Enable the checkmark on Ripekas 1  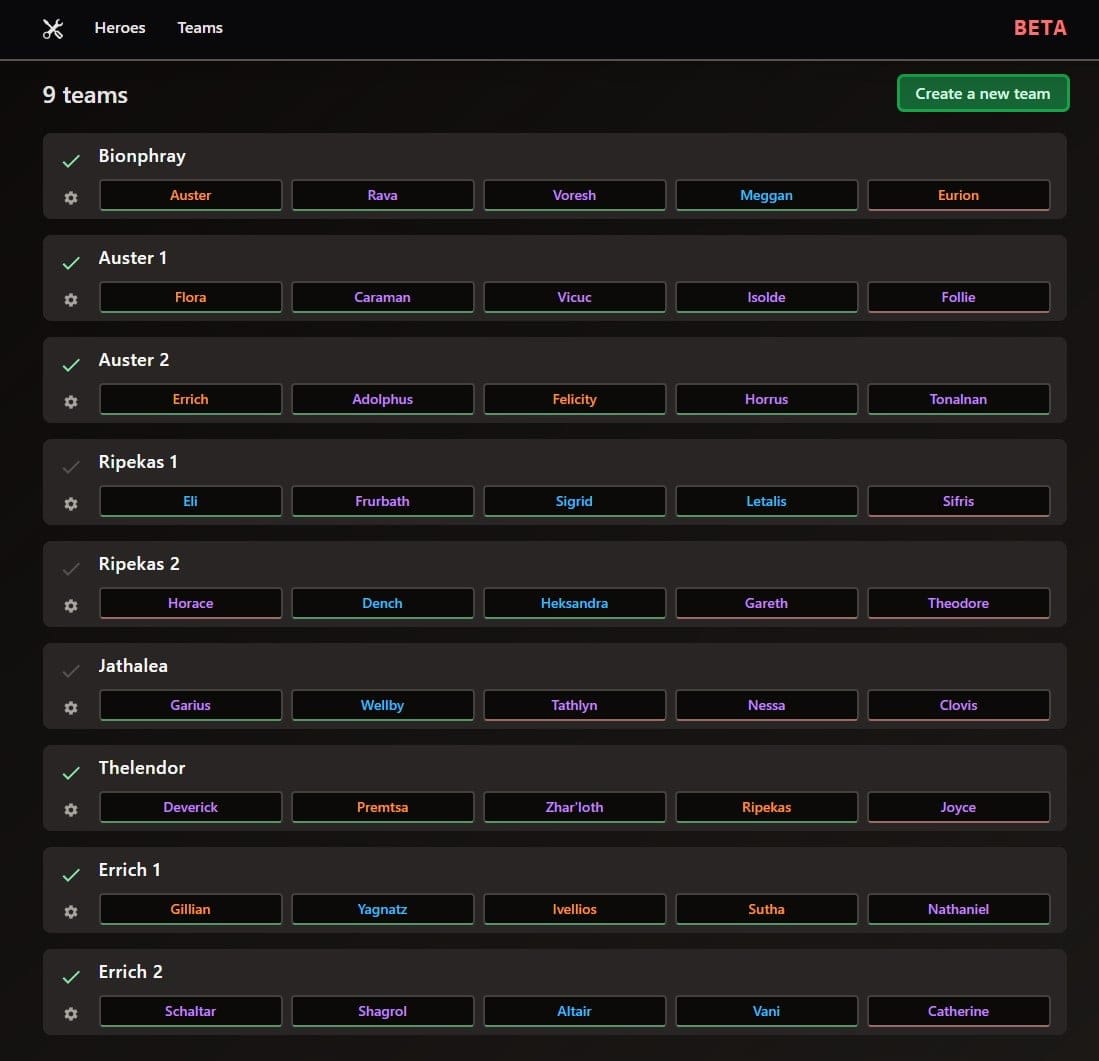coord(70,466)
